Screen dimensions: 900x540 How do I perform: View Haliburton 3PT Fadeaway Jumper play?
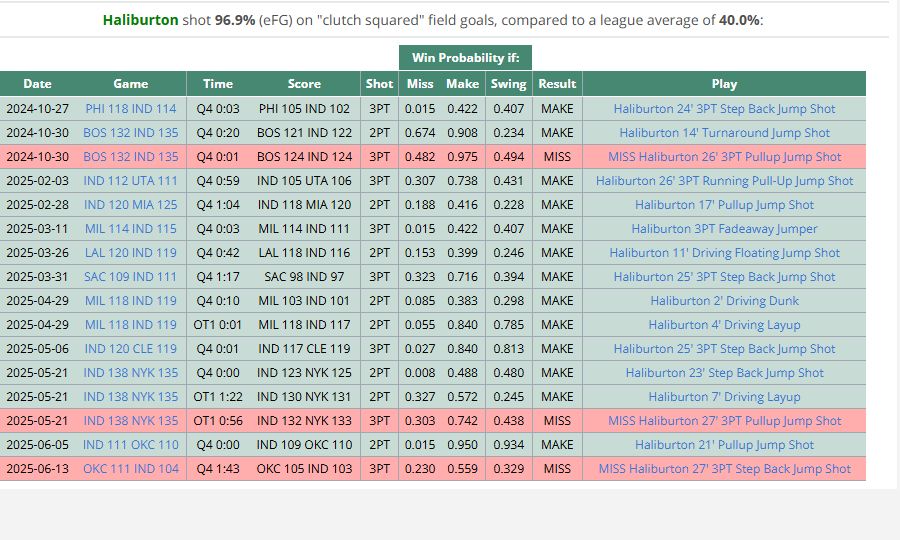tap(724, 229)
